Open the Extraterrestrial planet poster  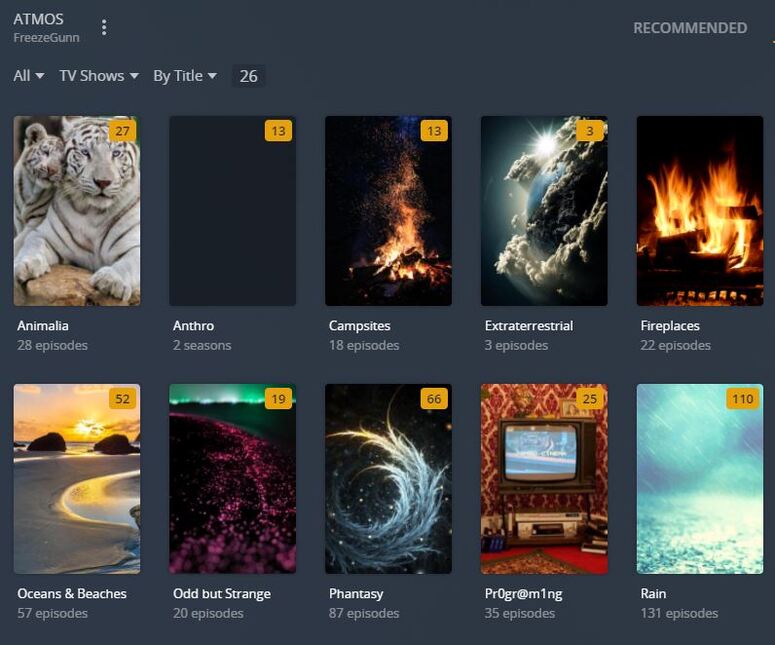(x=544, y=211)
